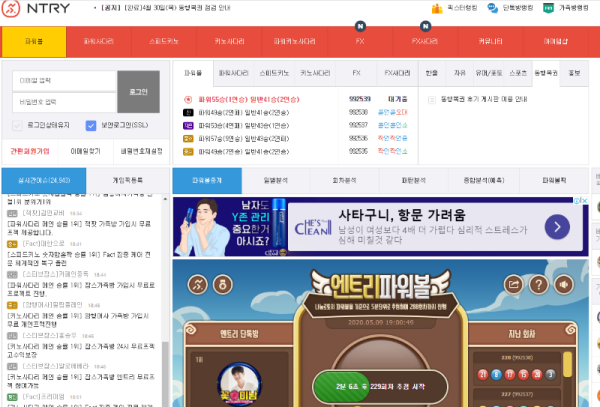Click the 이메일찾기 link
Image resolution: width=600 pixels, height=407 pixels.
pyautogui.click(x=85, y=151)
